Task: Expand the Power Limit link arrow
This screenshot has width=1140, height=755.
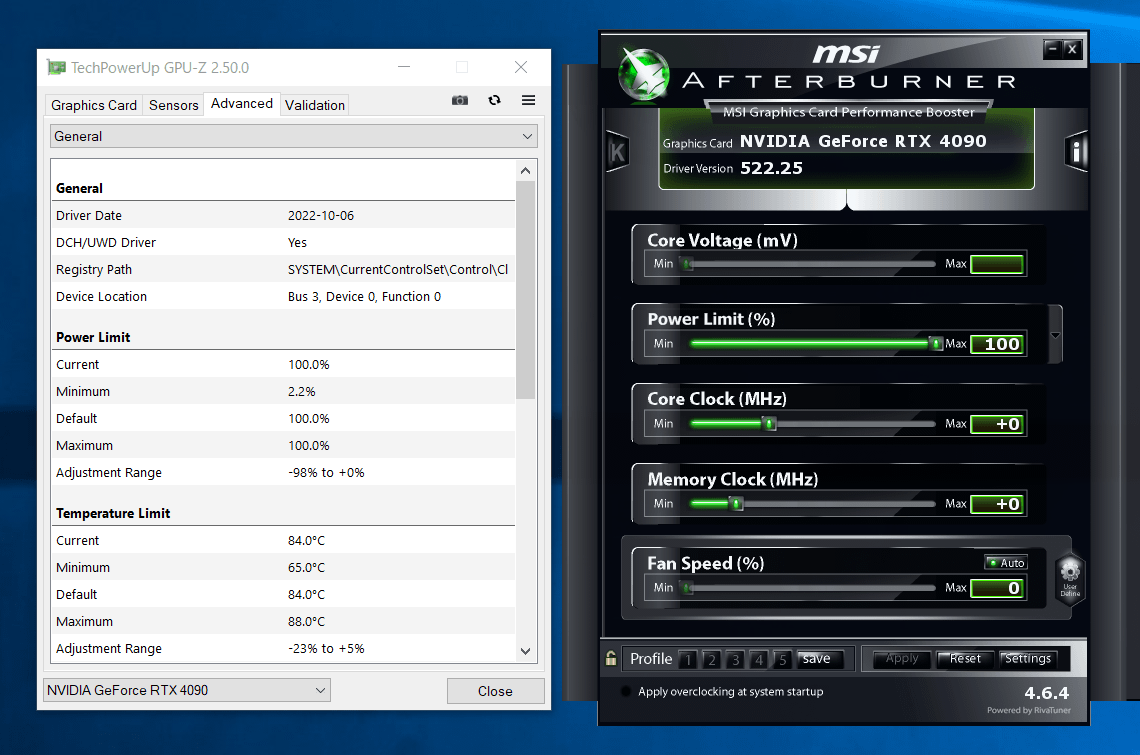Action: 1055,335
